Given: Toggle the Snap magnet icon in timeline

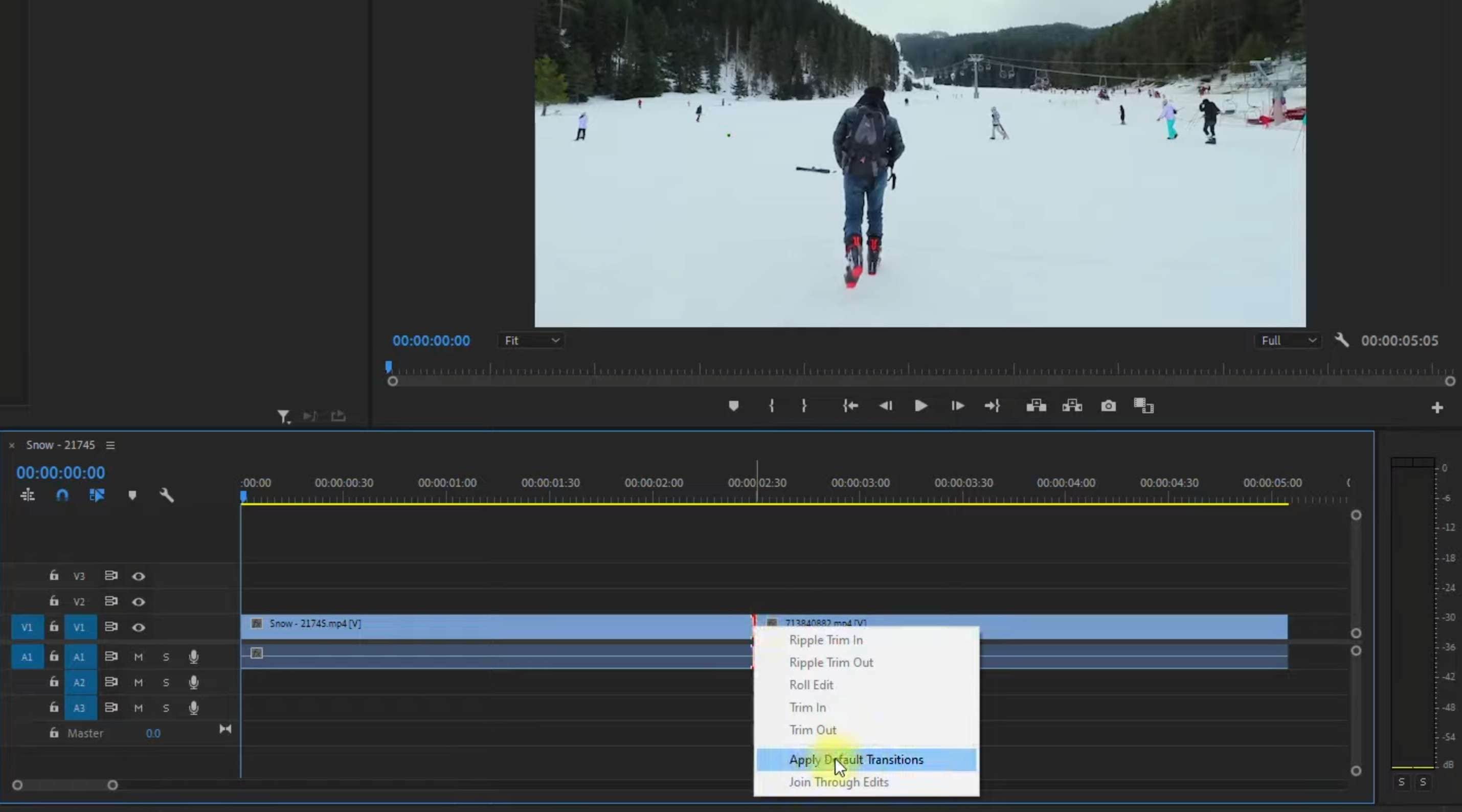Looking at the screenshot, I should pyautogui.click(x=62, y=495).
